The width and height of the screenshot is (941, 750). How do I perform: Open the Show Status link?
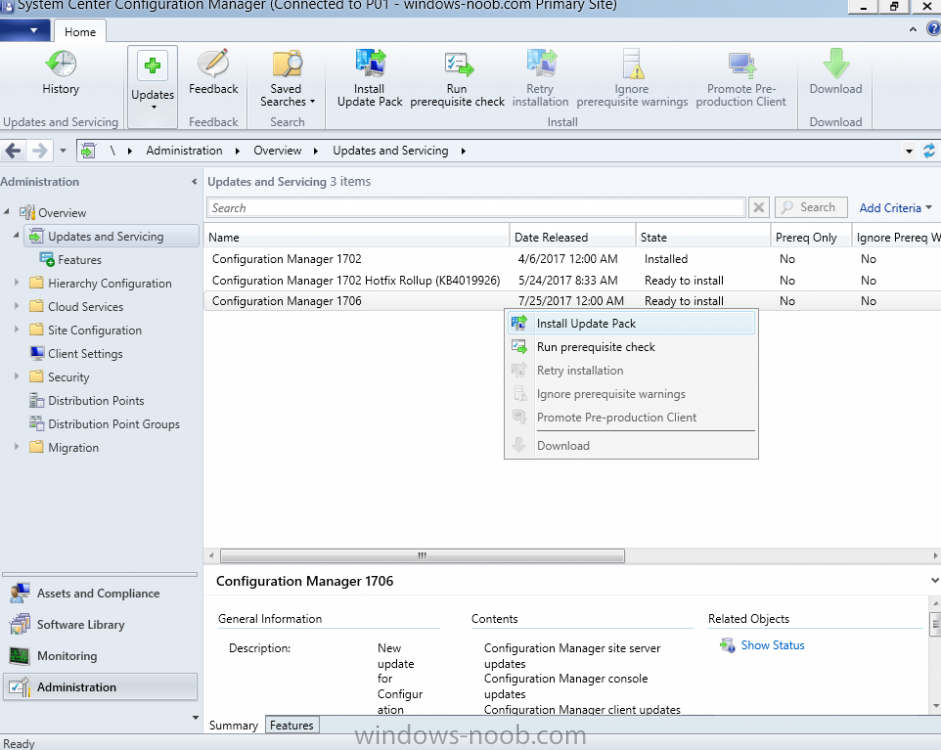(x=772, y=645)
